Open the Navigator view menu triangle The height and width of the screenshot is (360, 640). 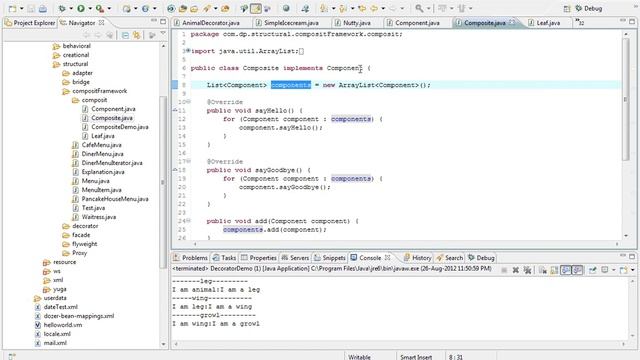pos(163,33)
